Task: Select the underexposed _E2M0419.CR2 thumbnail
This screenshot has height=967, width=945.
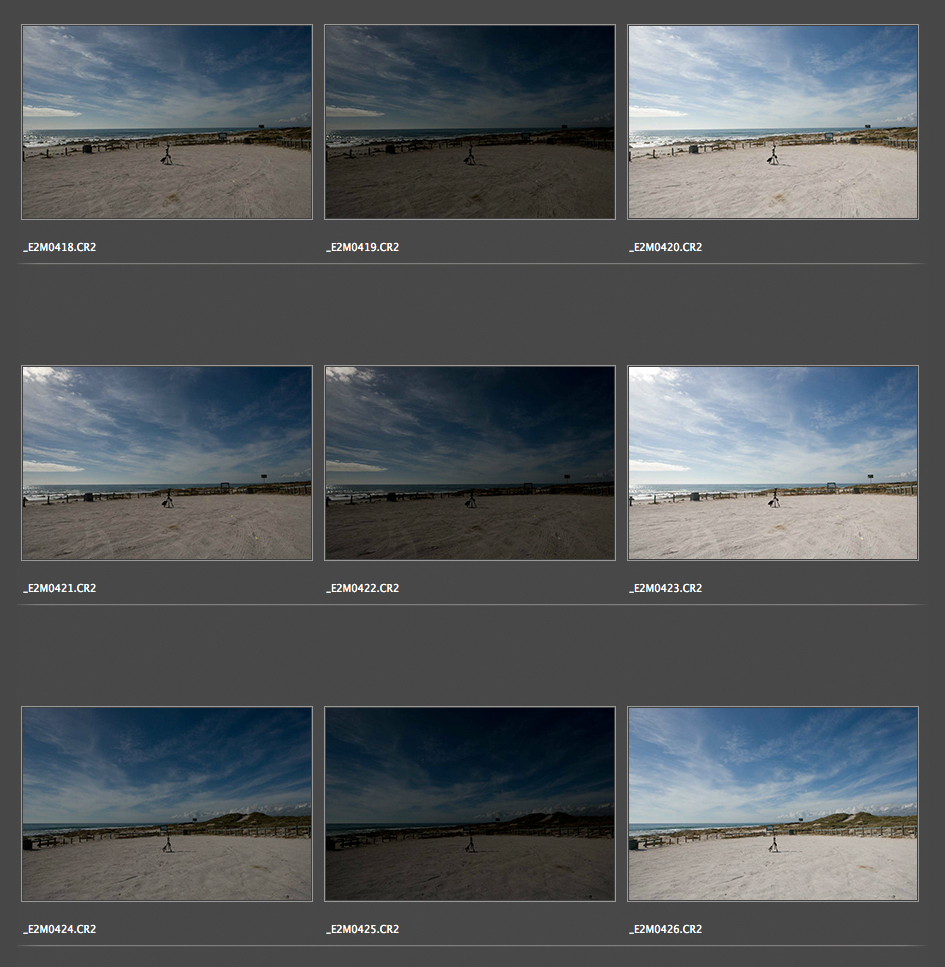Action: [470, 122]
